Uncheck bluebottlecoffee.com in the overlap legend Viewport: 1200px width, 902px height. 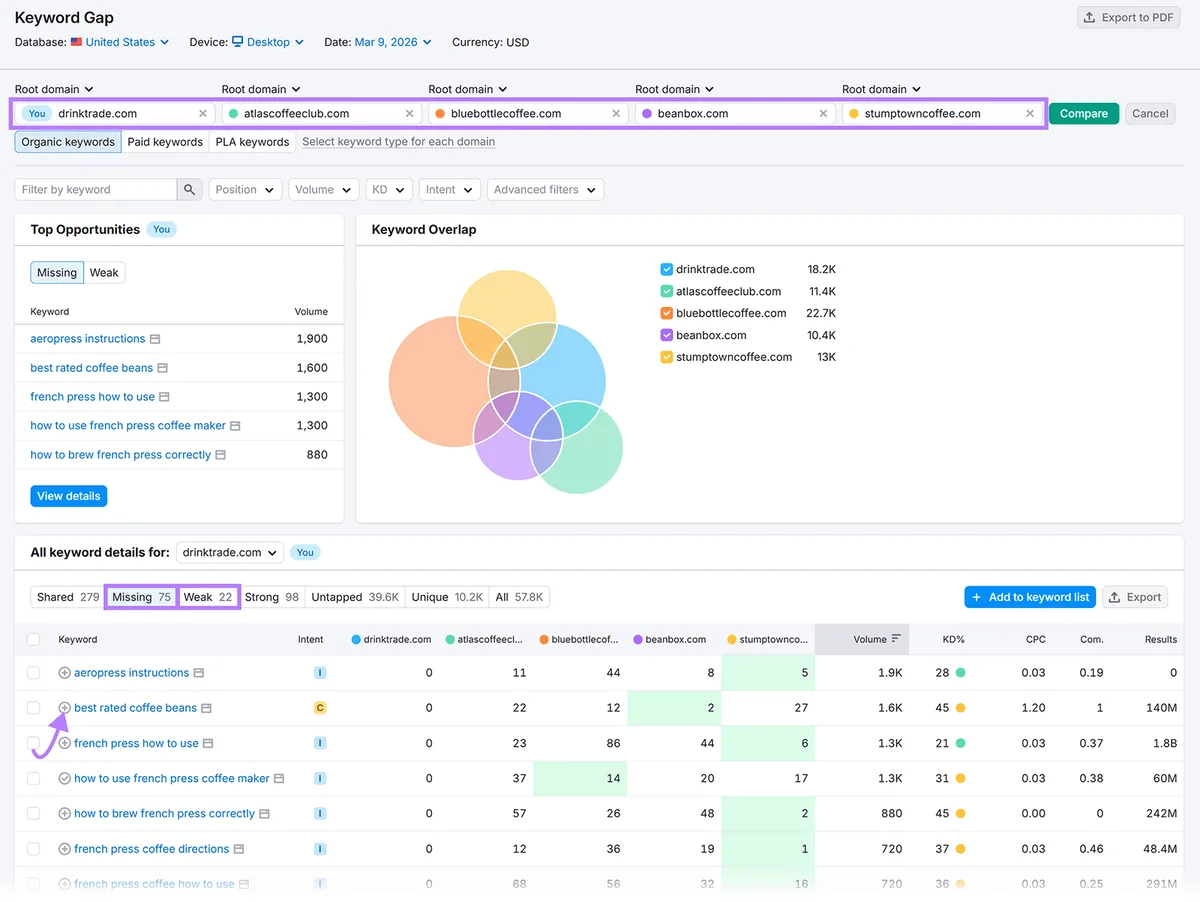[x=667, y=314]
